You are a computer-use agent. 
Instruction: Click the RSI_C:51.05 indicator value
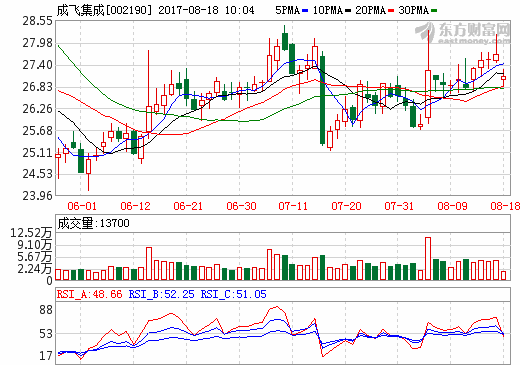pos(233,294)
